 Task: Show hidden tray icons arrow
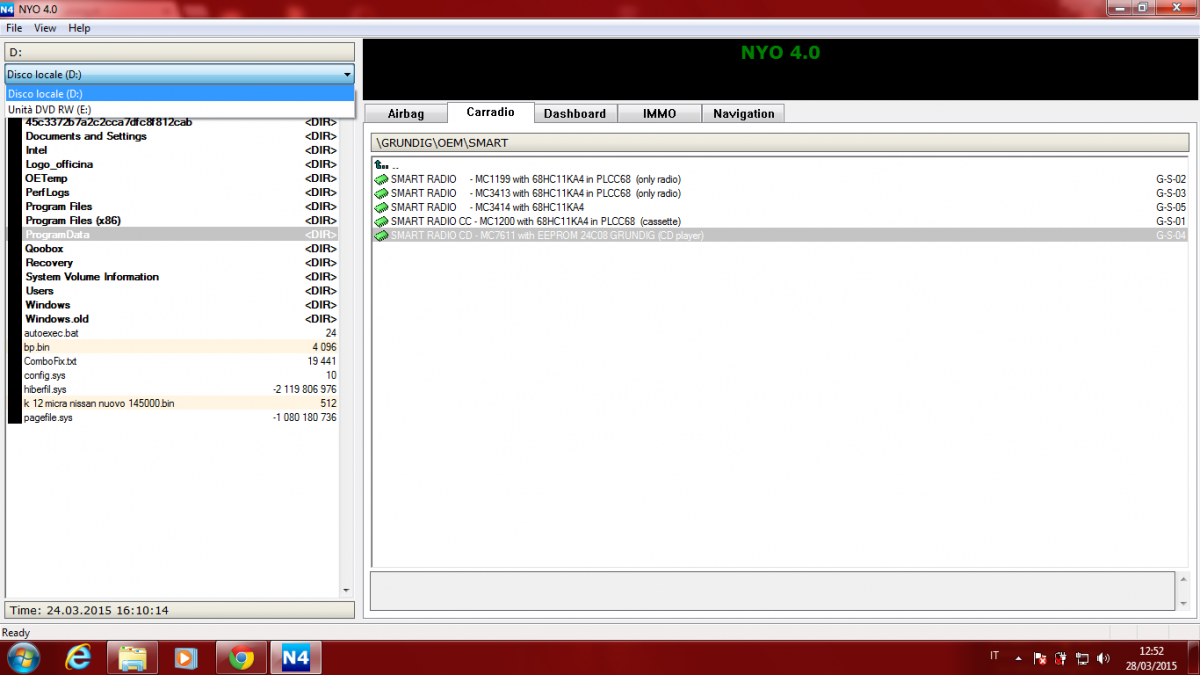coord(1019,658)
